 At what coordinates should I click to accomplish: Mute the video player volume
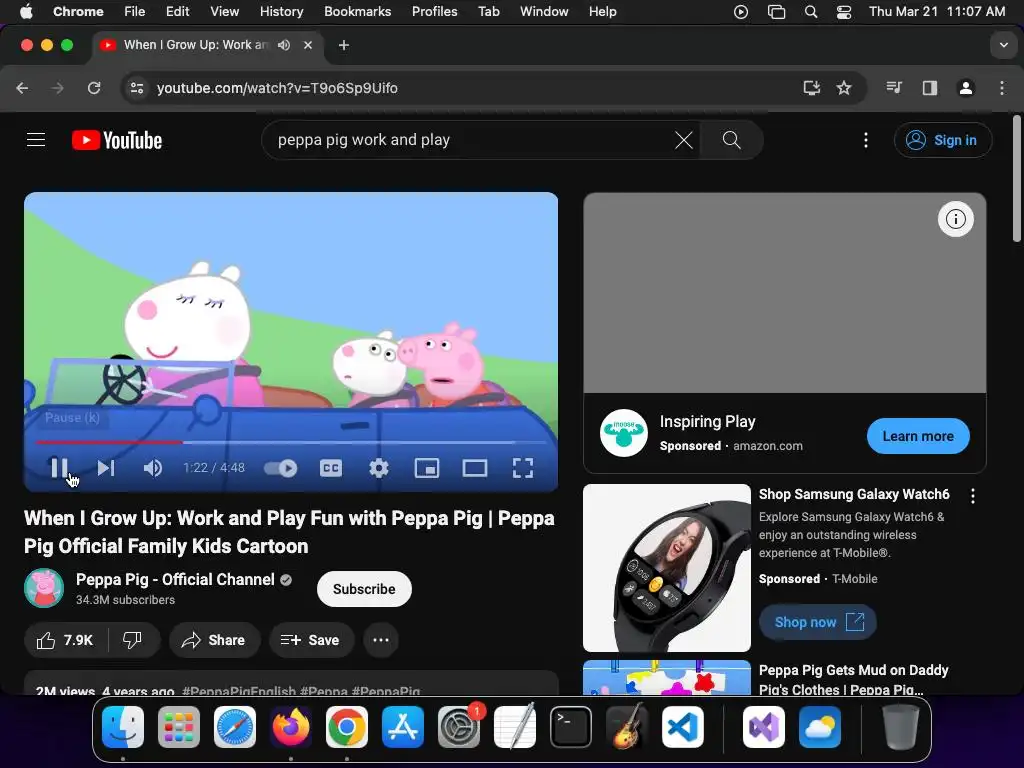click(x=152, y=468)
